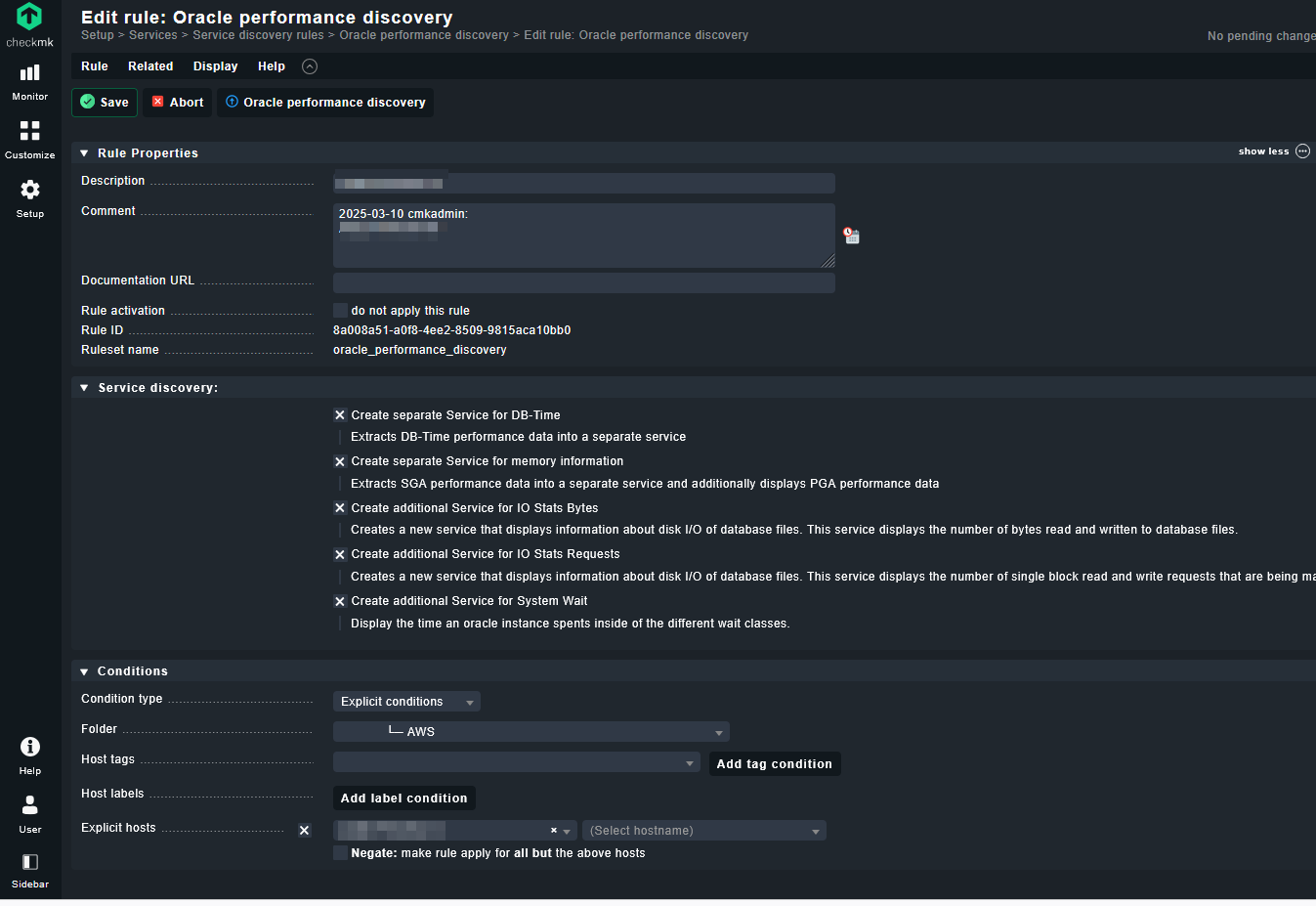Insert timestamp icon next to Comment
Viewport: 1316px width, 906px height.
851,236
